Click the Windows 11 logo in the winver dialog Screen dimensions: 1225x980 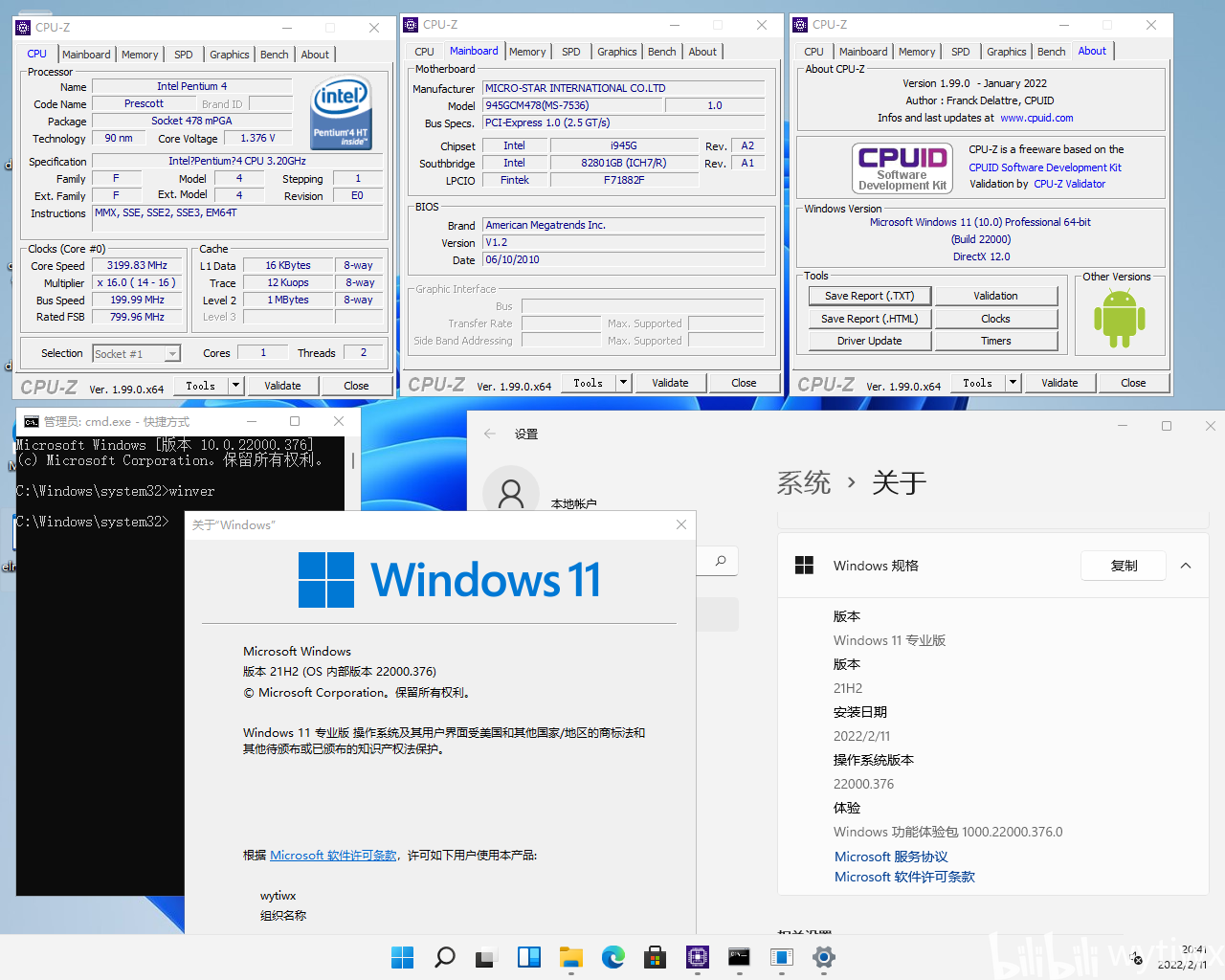[450, 580]
